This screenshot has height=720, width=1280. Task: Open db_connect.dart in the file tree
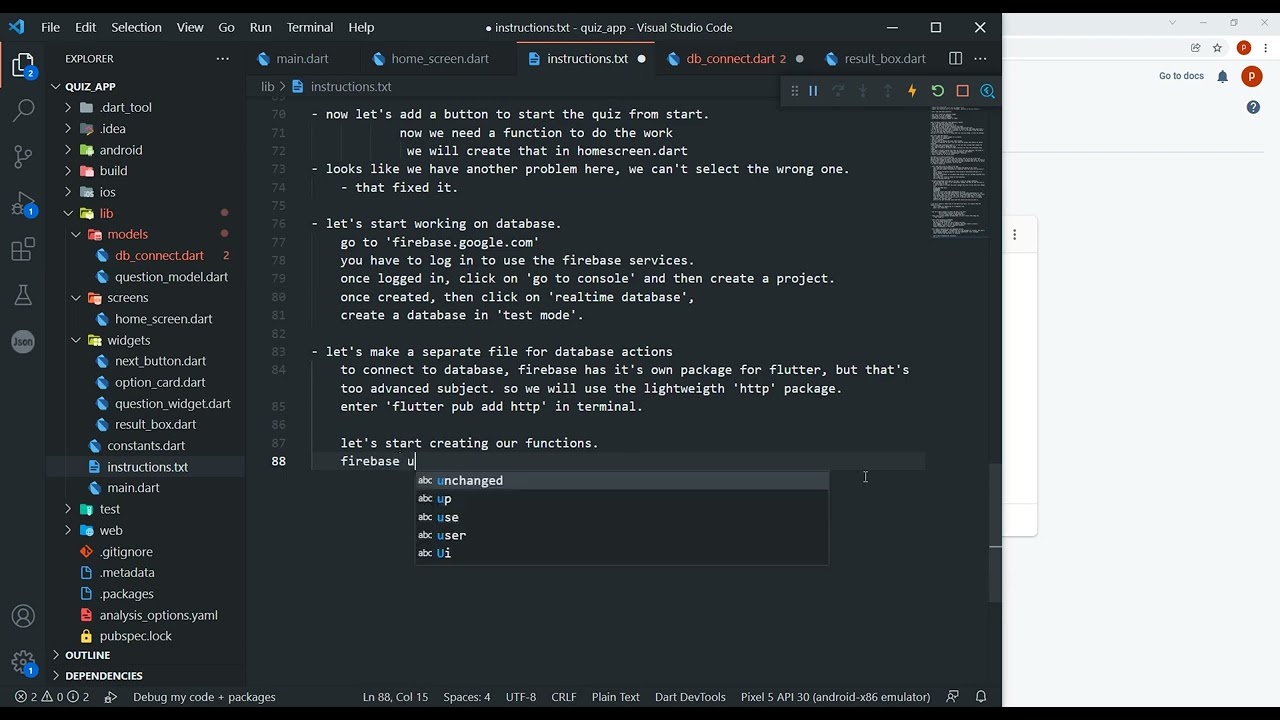coord(159,256)
